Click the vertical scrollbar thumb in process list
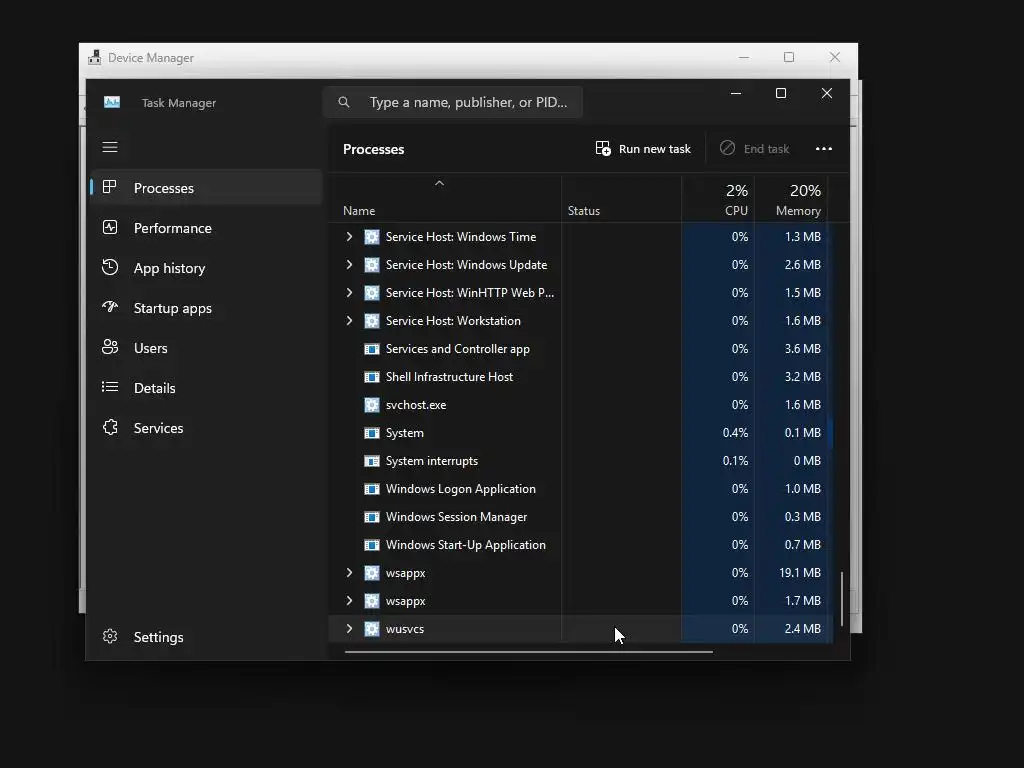1024x768 pixels. (842, 599)
